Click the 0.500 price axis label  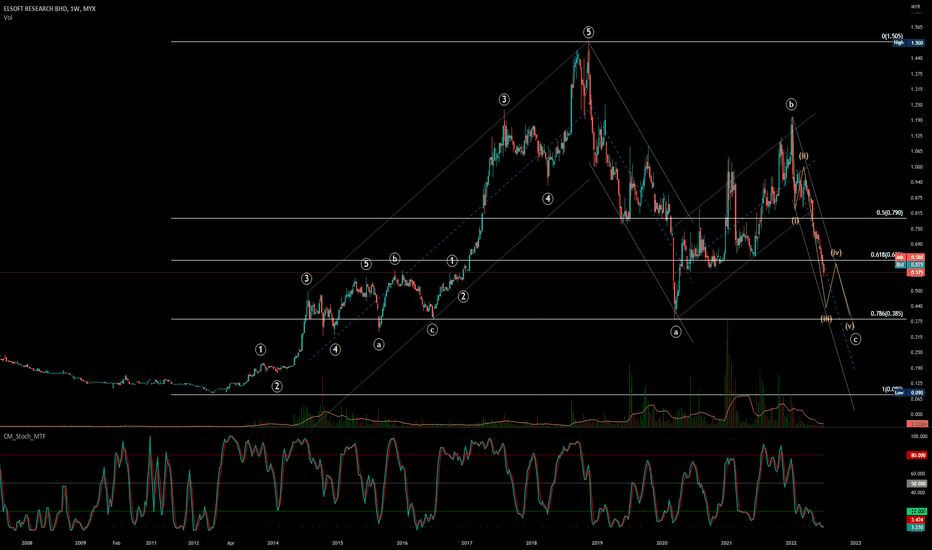click(917, 291)
